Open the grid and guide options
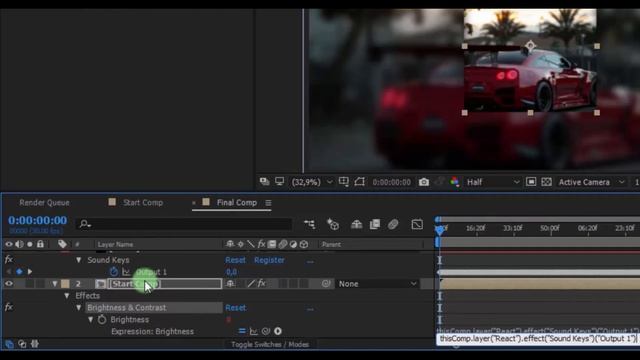This screenshot has width=640, height=360. click(x=344, y=182)
